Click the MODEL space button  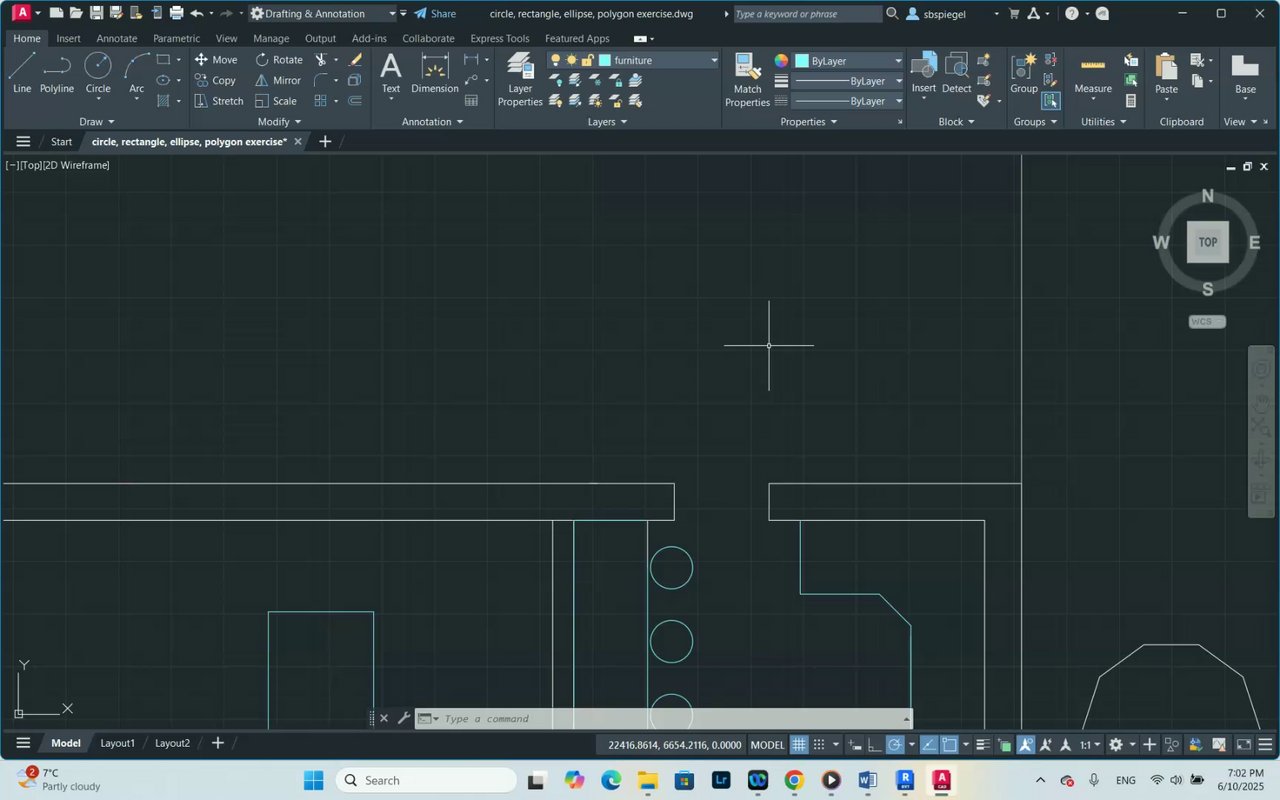(x=768, y=744)
